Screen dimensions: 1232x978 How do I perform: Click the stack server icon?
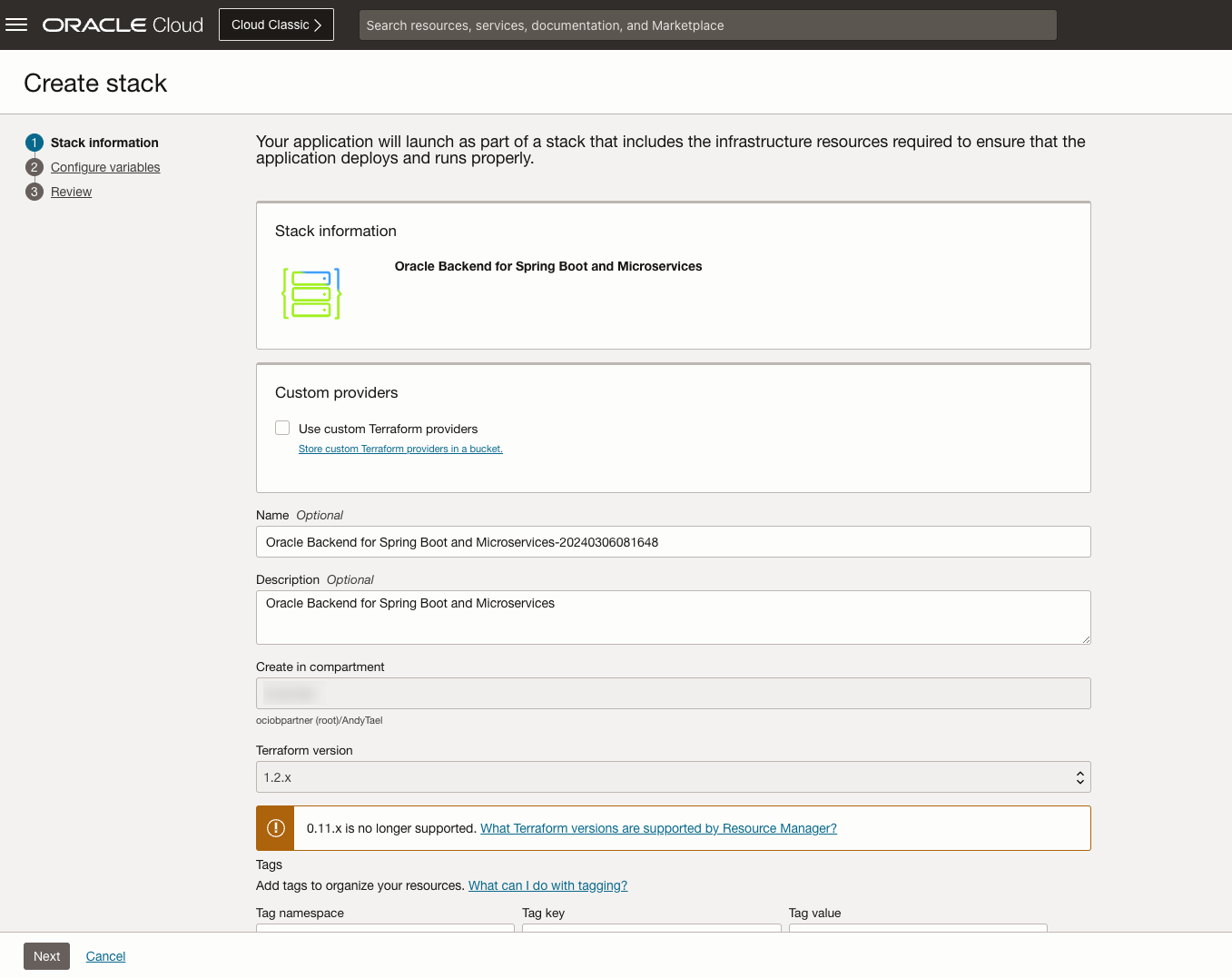311,293
